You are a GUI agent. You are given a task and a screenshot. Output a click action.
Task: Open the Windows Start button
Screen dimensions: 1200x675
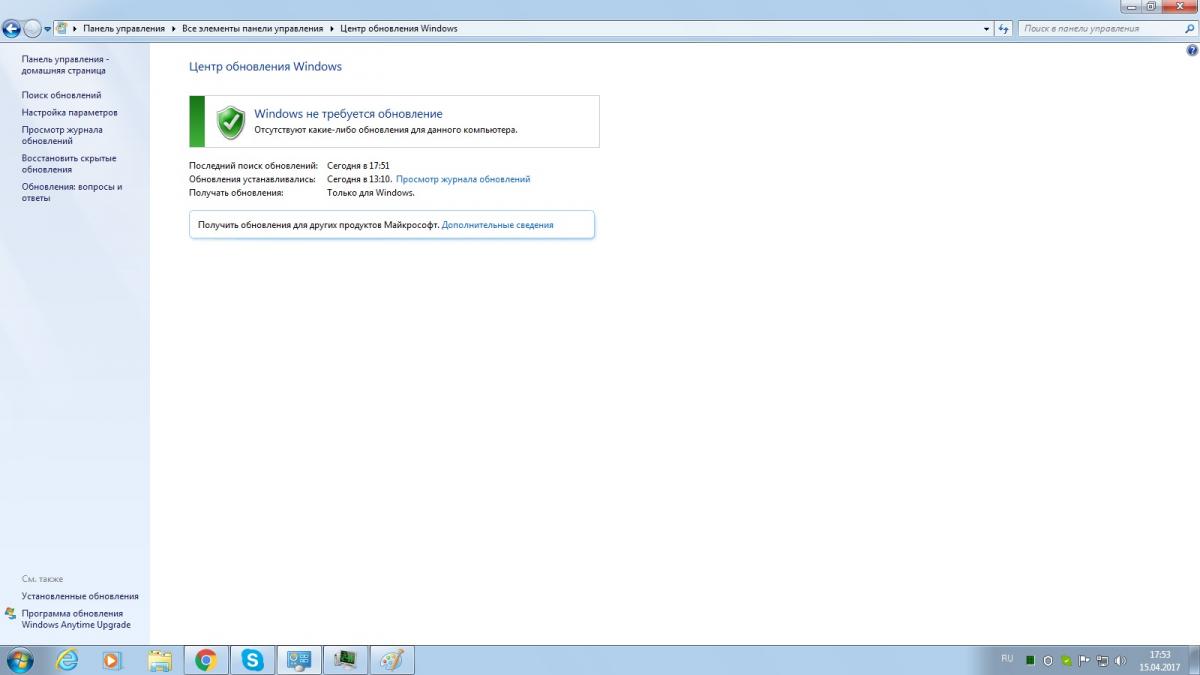pos(19,660)
